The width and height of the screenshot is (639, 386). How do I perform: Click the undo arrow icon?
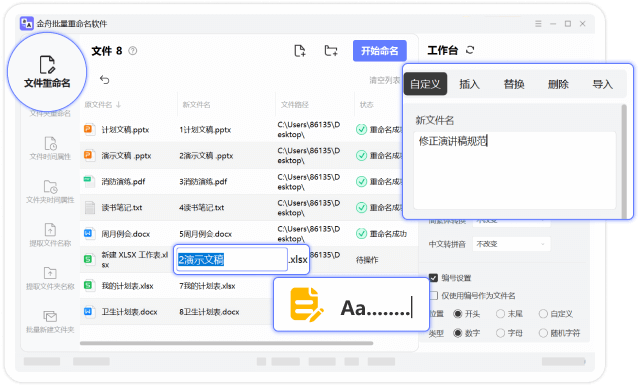tap(105, 79)
